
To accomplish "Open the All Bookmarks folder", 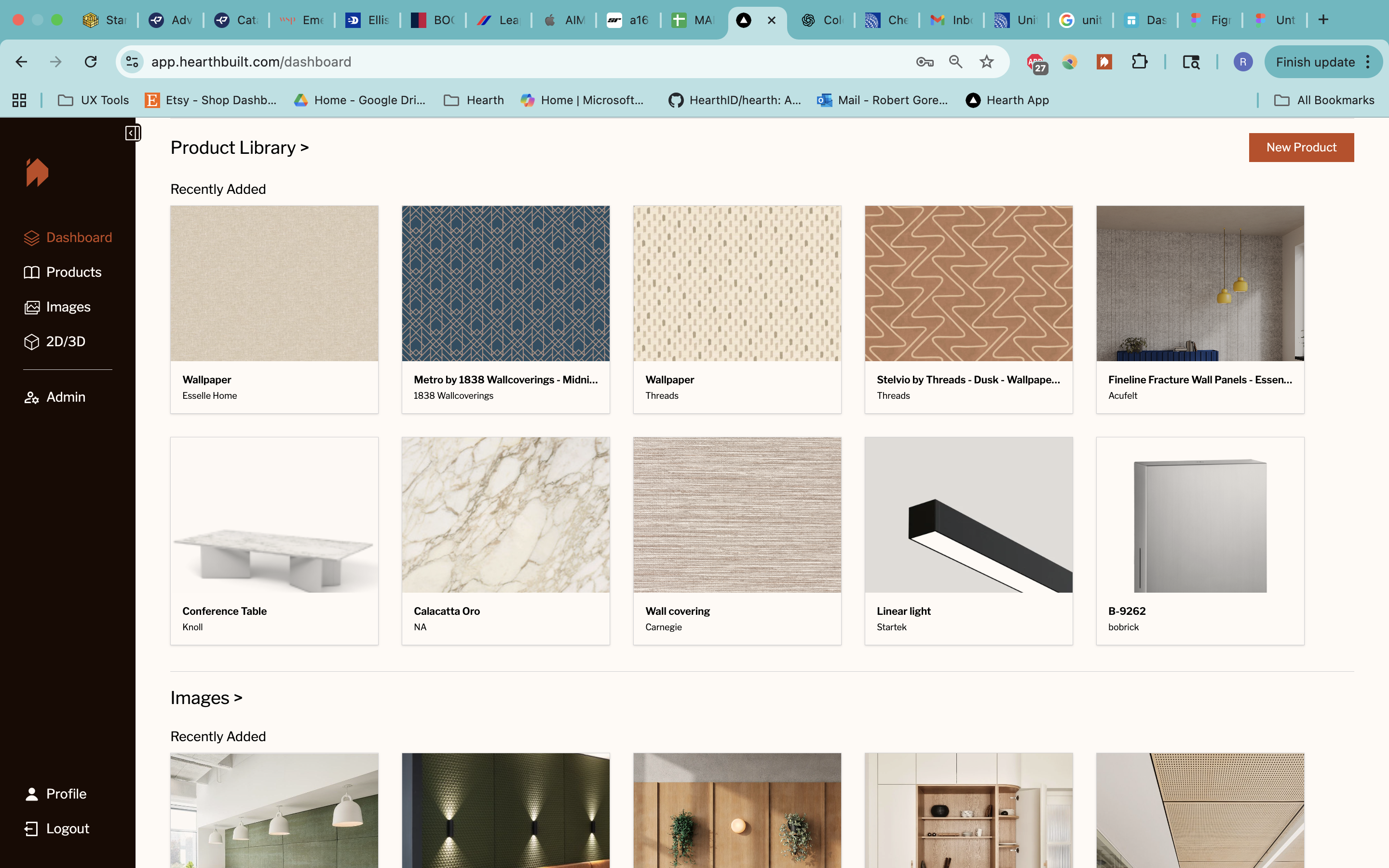I will tap(1325, 100).
